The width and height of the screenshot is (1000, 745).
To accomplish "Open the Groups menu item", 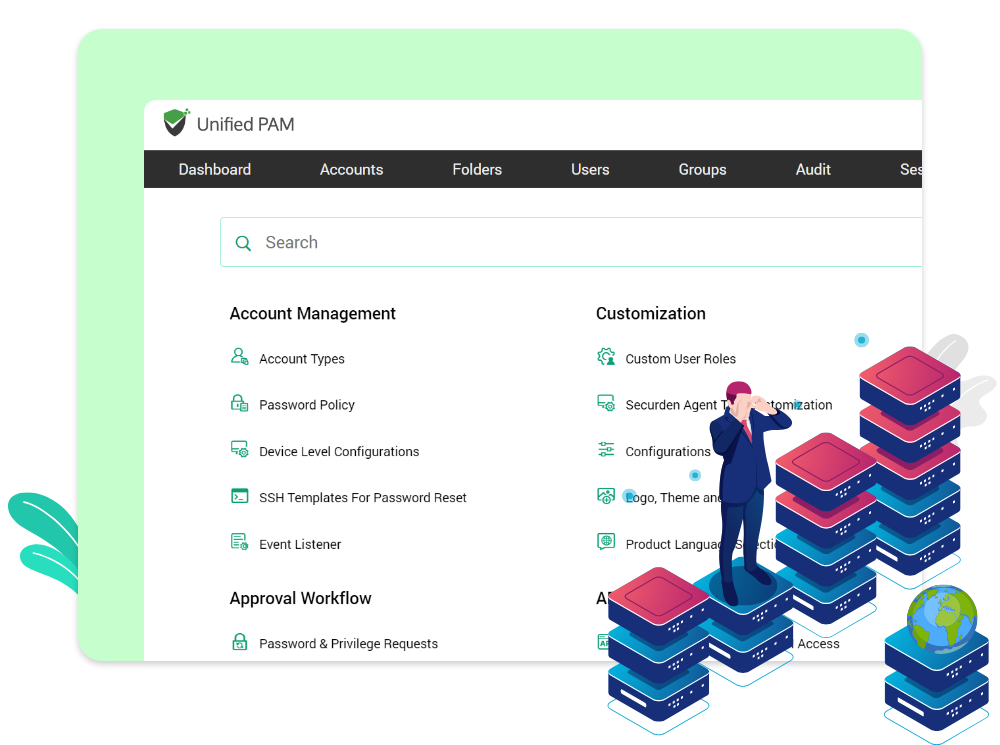I will (702, 169).
